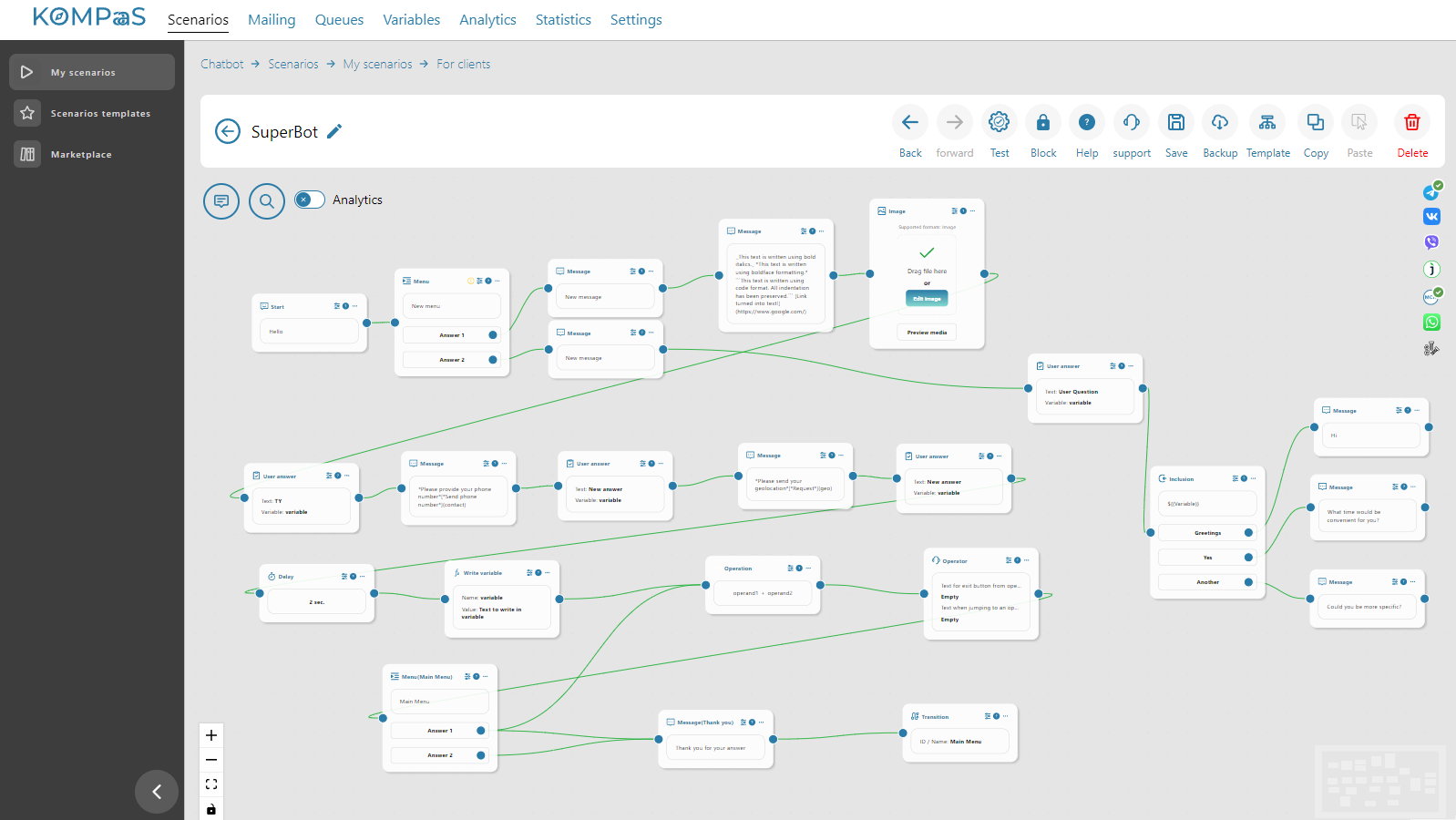The height and width of the screenshot is (820, 1456).
Task: Open the Delay block three-dots menu
Action: [x=362, y=576]
